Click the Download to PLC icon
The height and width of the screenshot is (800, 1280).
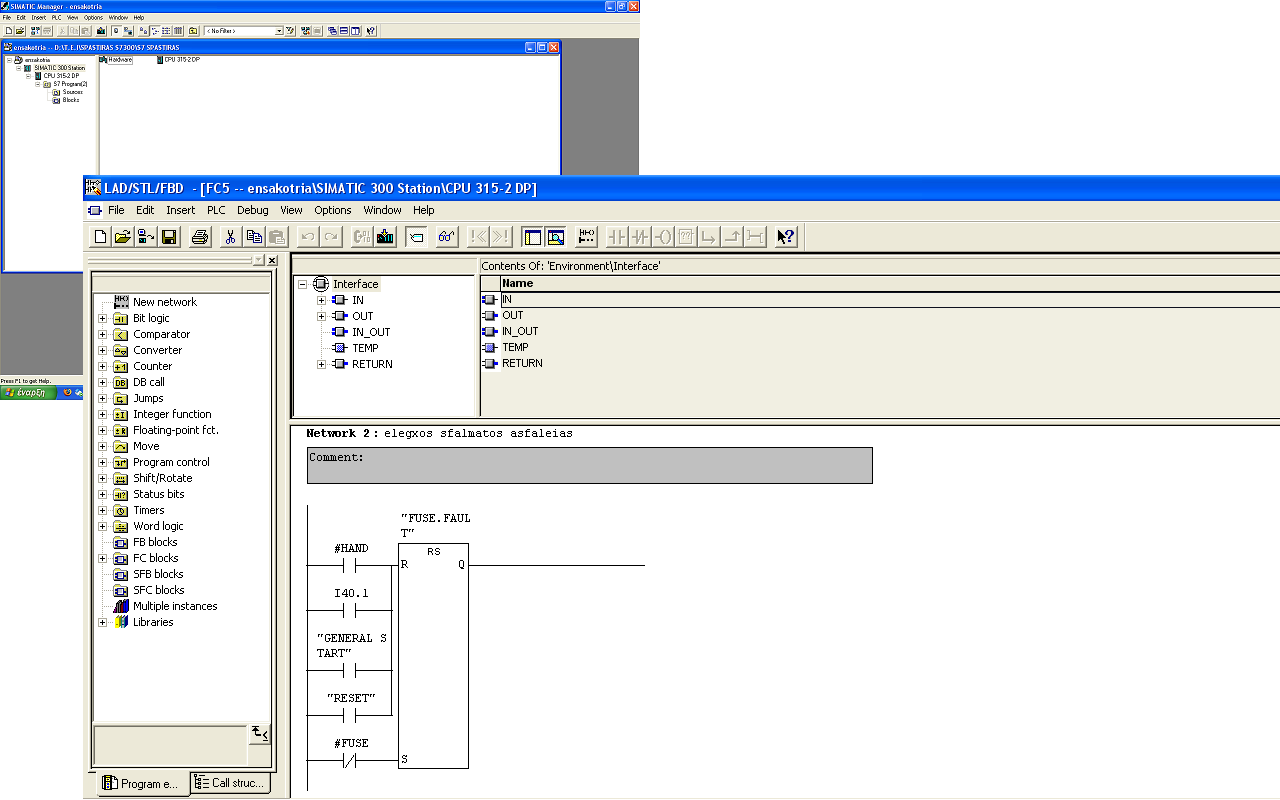(x=385, y=237)
